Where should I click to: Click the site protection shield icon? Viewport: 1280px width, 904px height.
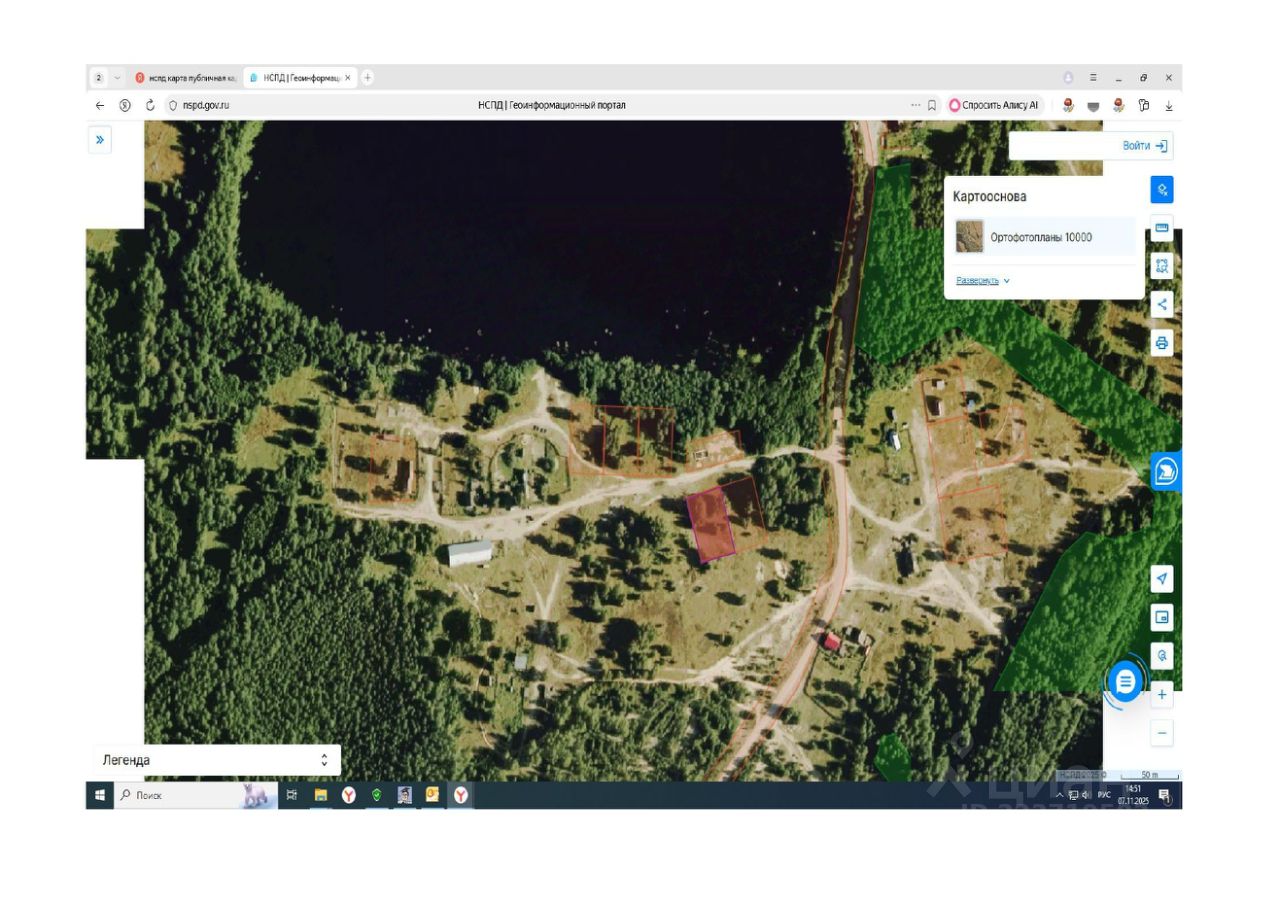pos(173,105)
